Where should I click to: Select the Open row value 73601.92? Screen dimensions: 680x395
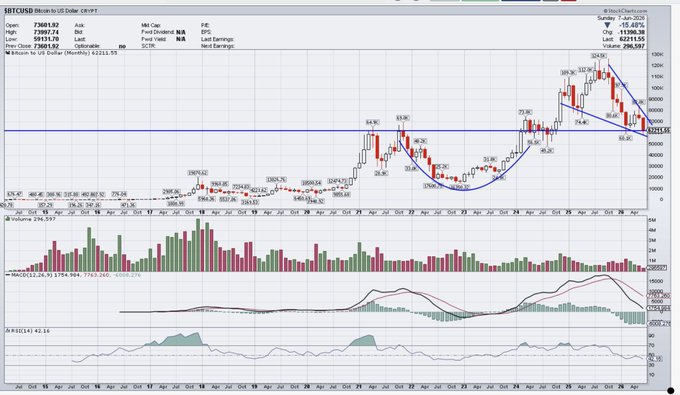(46, 25)
